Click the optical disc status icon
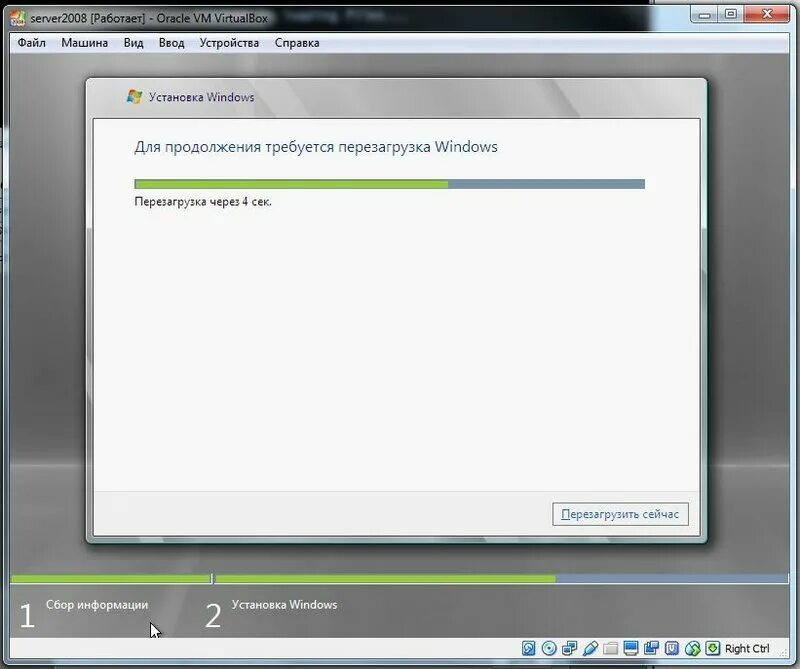 [549, 648]
